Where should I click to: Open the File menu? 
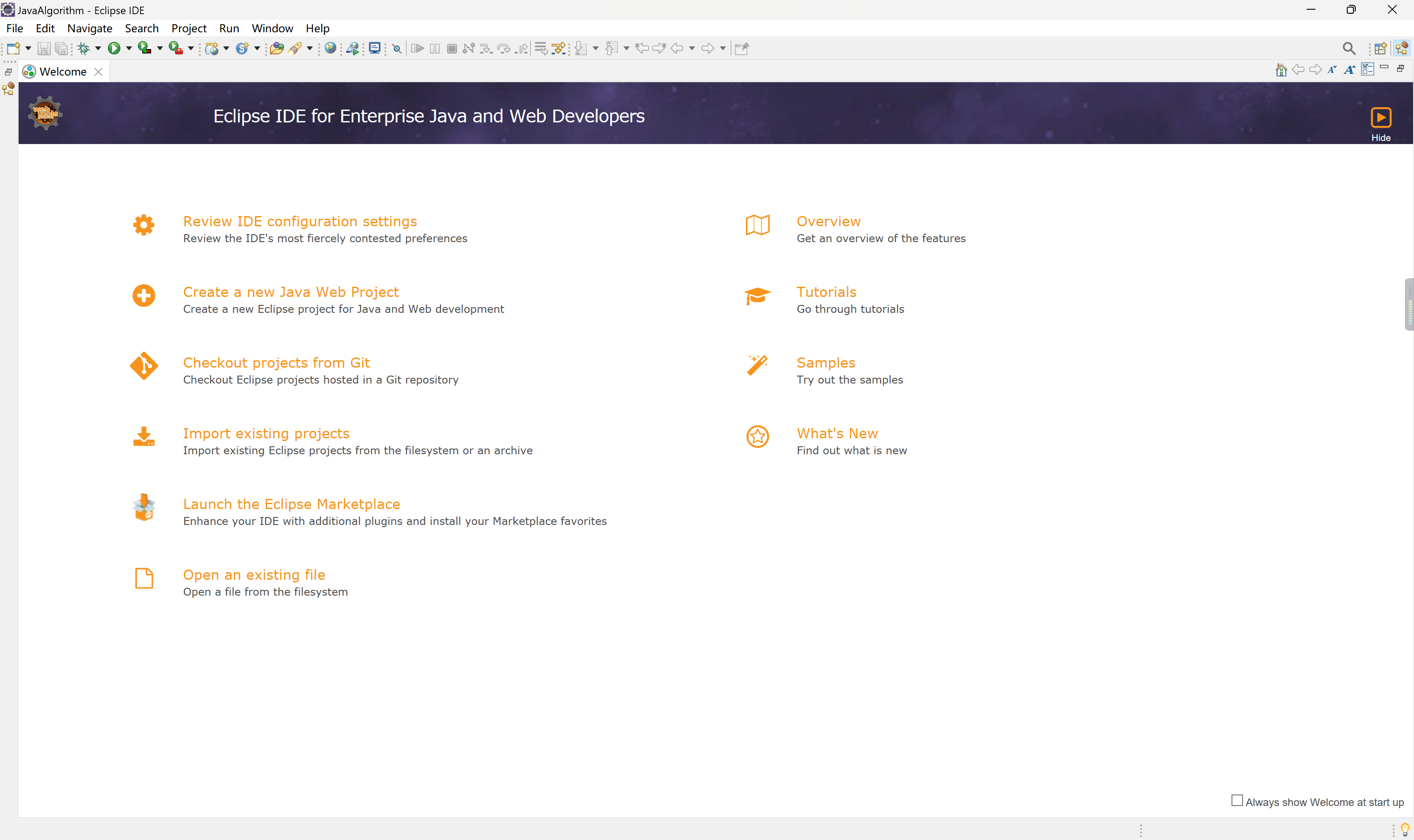coord(15,28)
